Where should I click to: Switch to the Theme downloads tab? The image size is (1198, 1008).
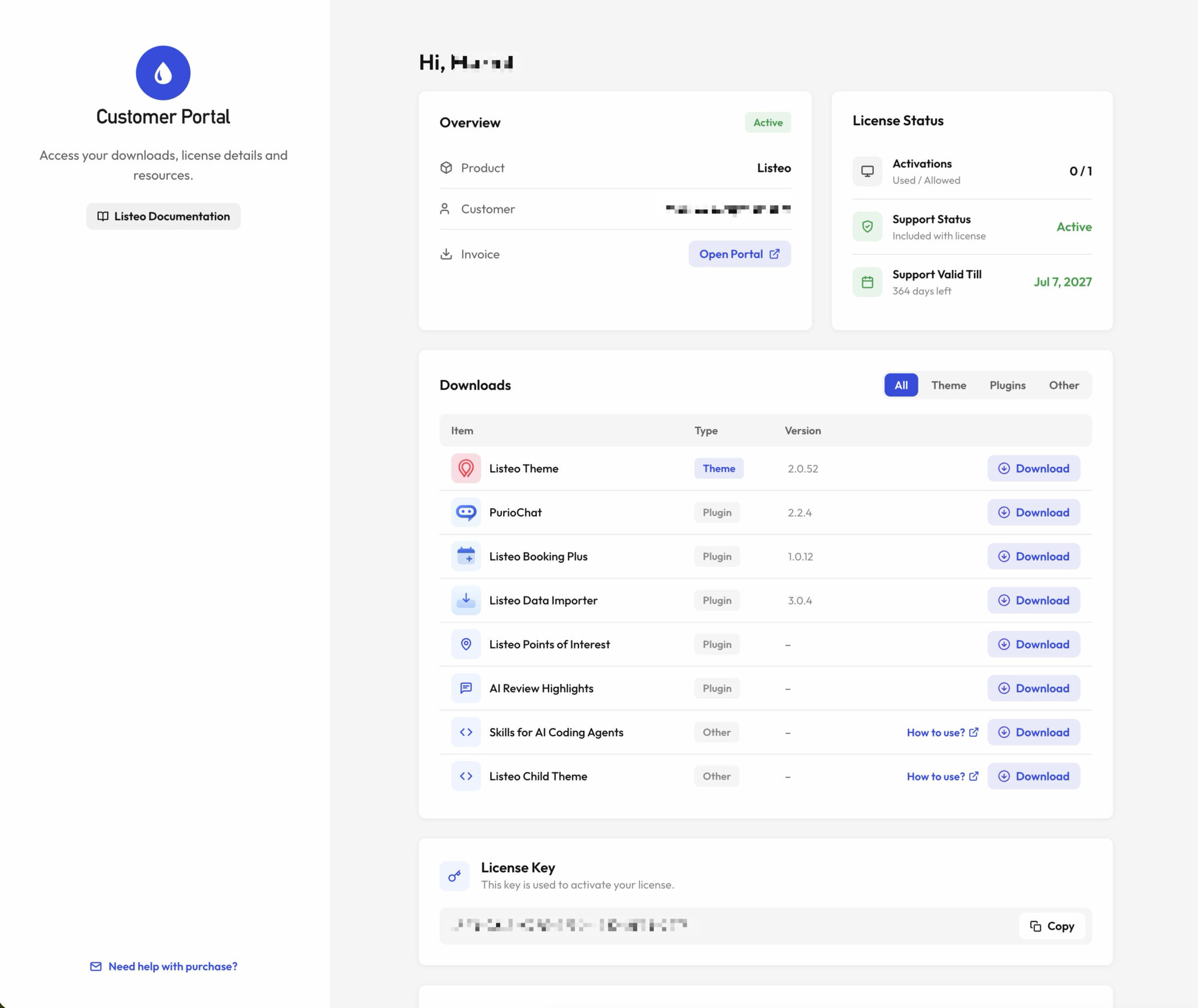(x=948, y=385)
